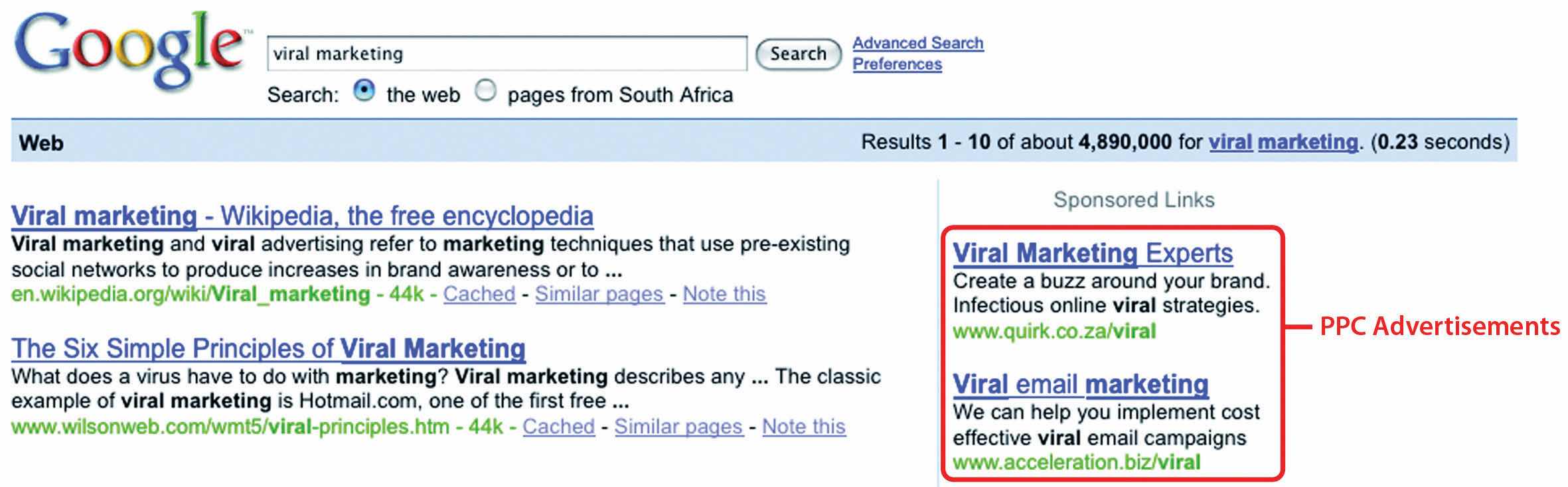The height and width of the screenshot is (487, 1568).
Task: Click the "marketing" link in results summary
Action: pyautogui.click(x=1307, y=142)
